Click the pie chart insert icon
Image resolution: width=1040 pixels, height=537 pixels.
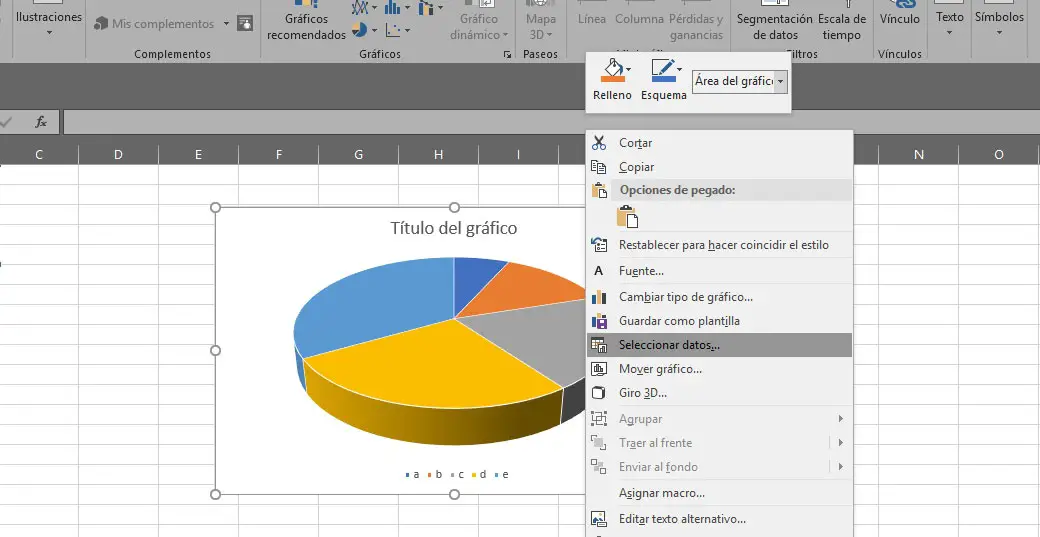click(360, 30)
